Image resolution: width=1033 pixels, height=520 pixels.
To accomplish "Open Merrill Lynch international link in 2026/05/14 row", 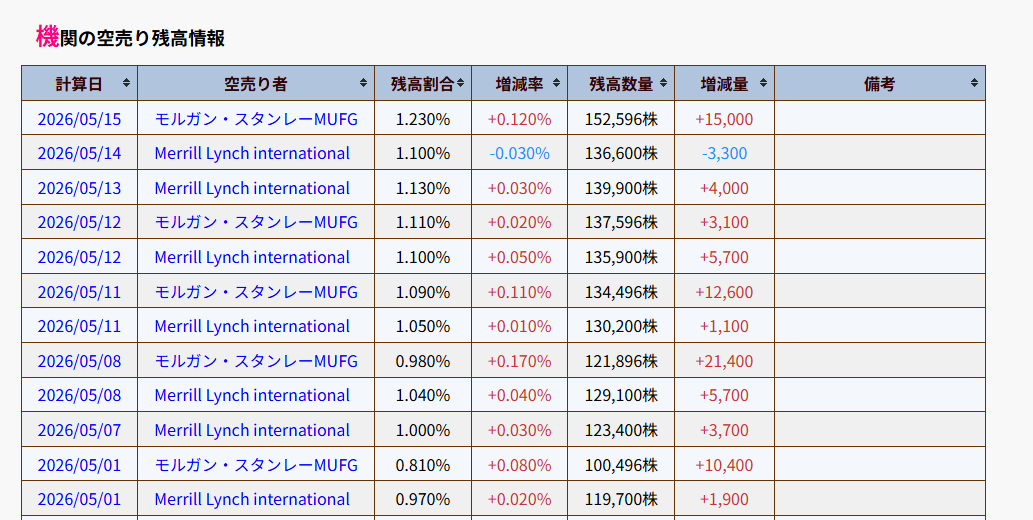I will tap(252, 154).
